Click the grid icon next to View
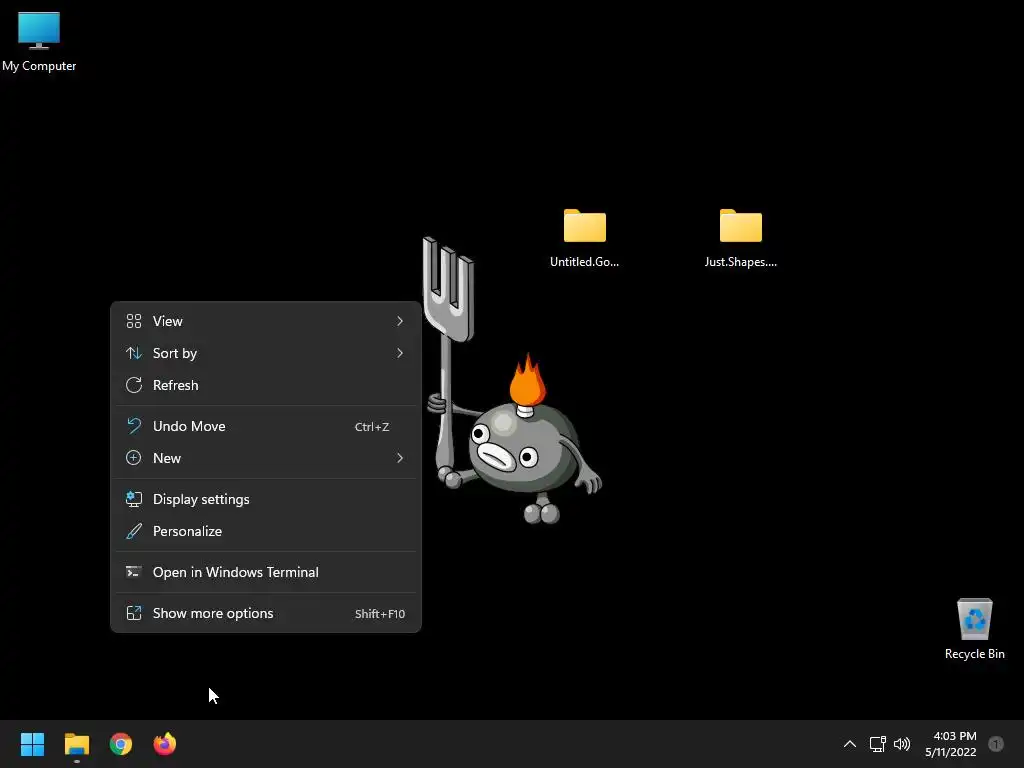1024x768 pixels. pos(133,321)
